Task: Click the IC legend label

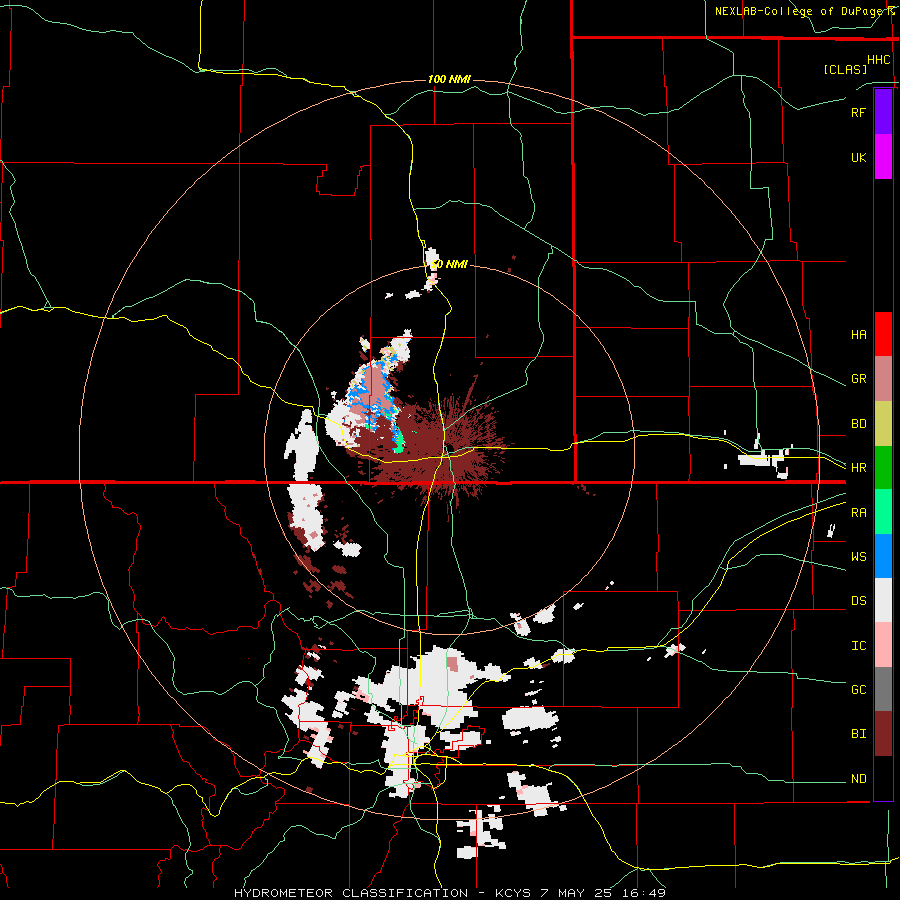Action: (858, 646)
